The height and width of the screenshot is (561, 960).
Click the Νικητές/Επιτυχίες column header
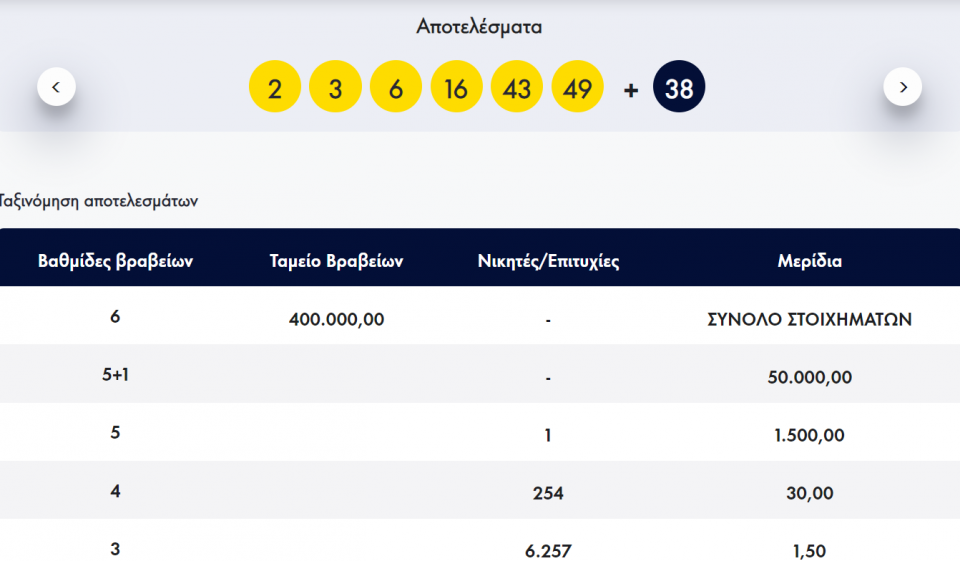(549, 262)
